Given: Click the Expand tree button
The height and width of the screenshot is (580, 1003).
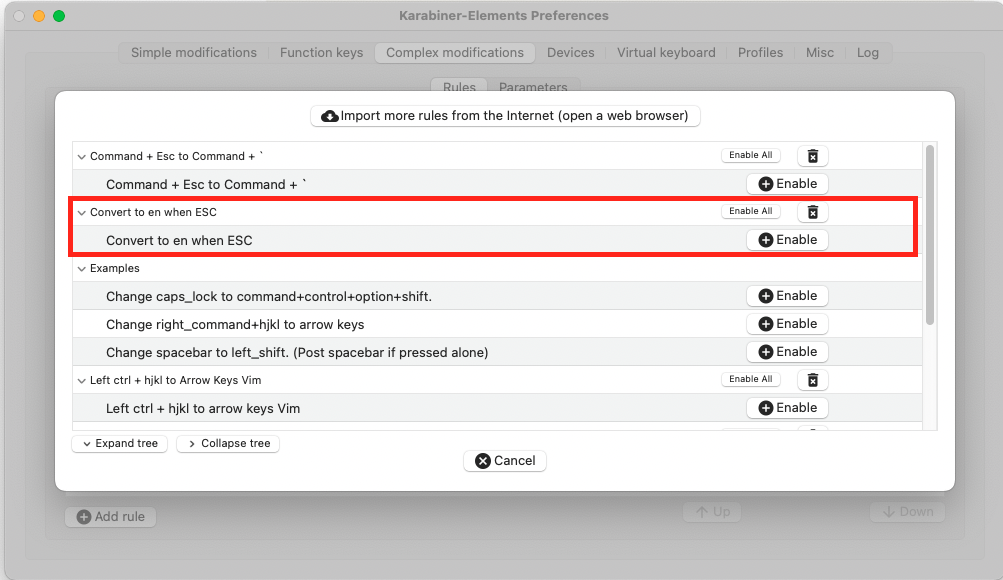Looking at the screenshot, I should pyautogui.click(x=120, y=443).
